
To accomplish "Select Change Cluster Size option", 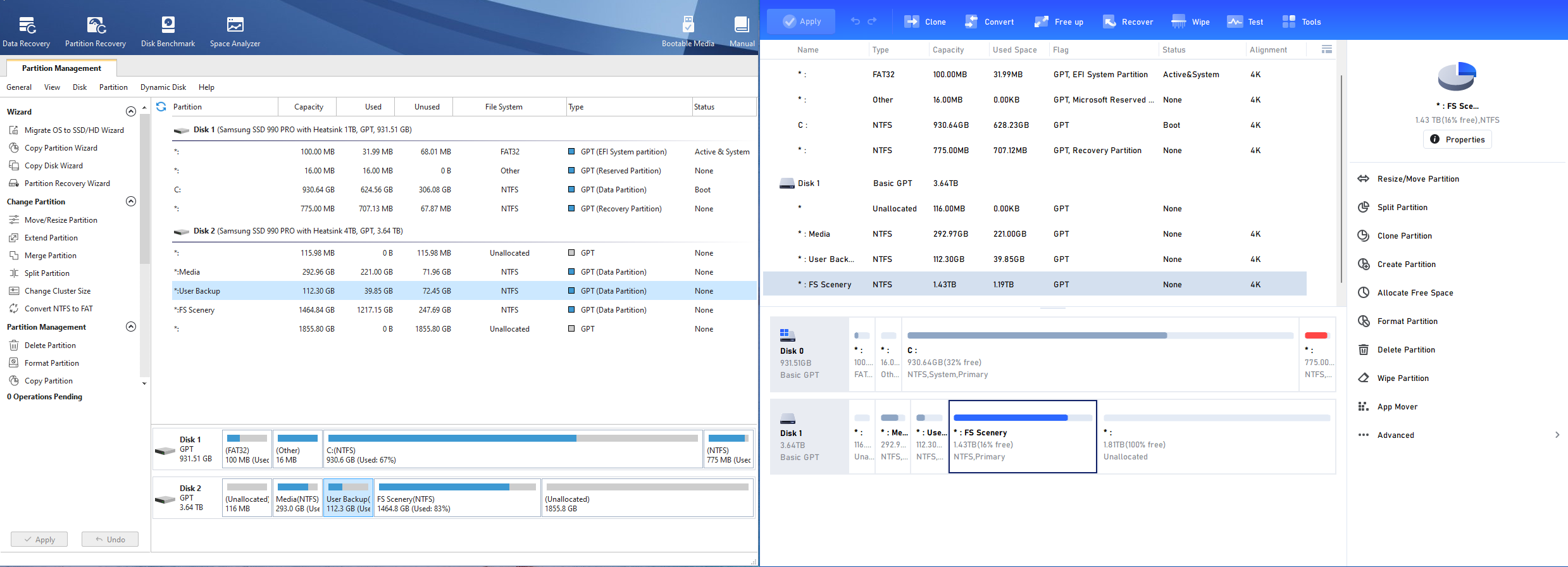I will click(x=50, y=291).
